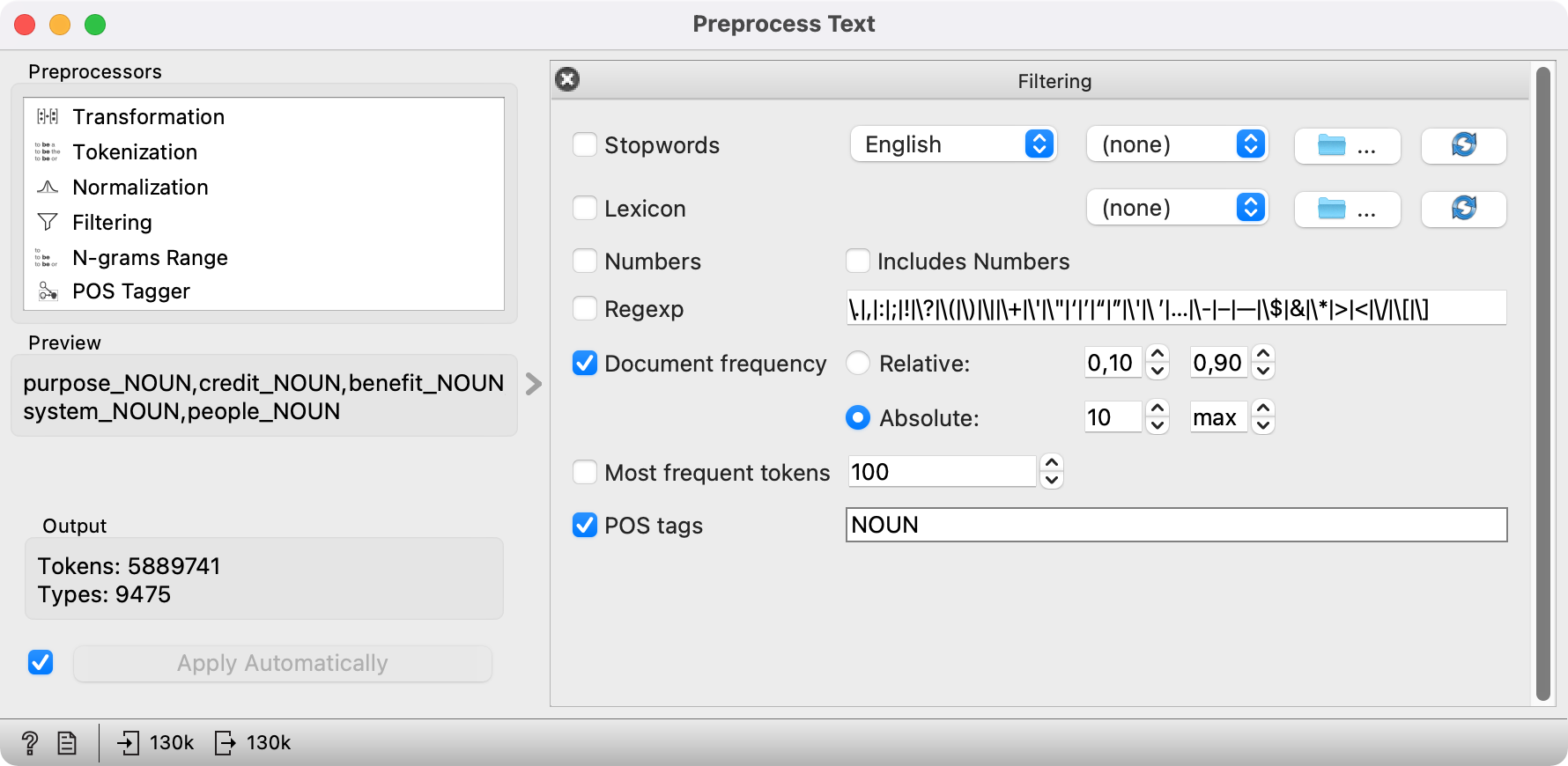Enable the Stopwords filter checkbox
This screenshot has width=1568, height=766.
(585, 145)
